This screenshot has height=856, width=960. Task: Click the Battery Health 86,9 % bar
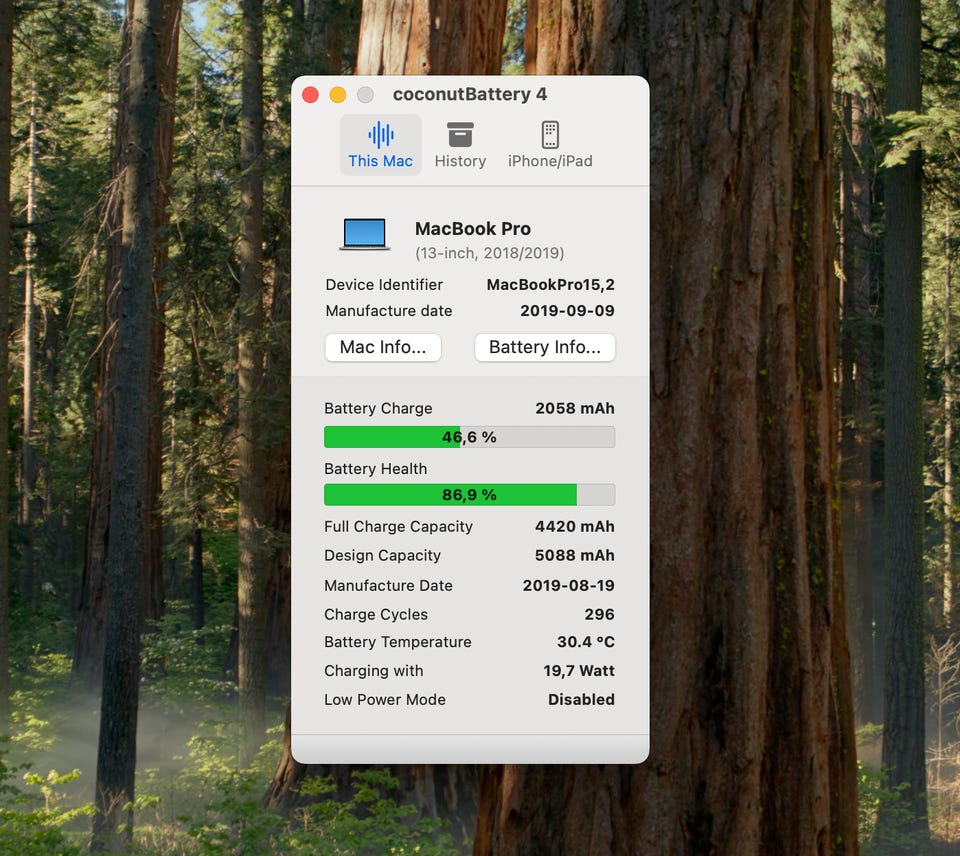pyautogui.click(x=470, y=495)
